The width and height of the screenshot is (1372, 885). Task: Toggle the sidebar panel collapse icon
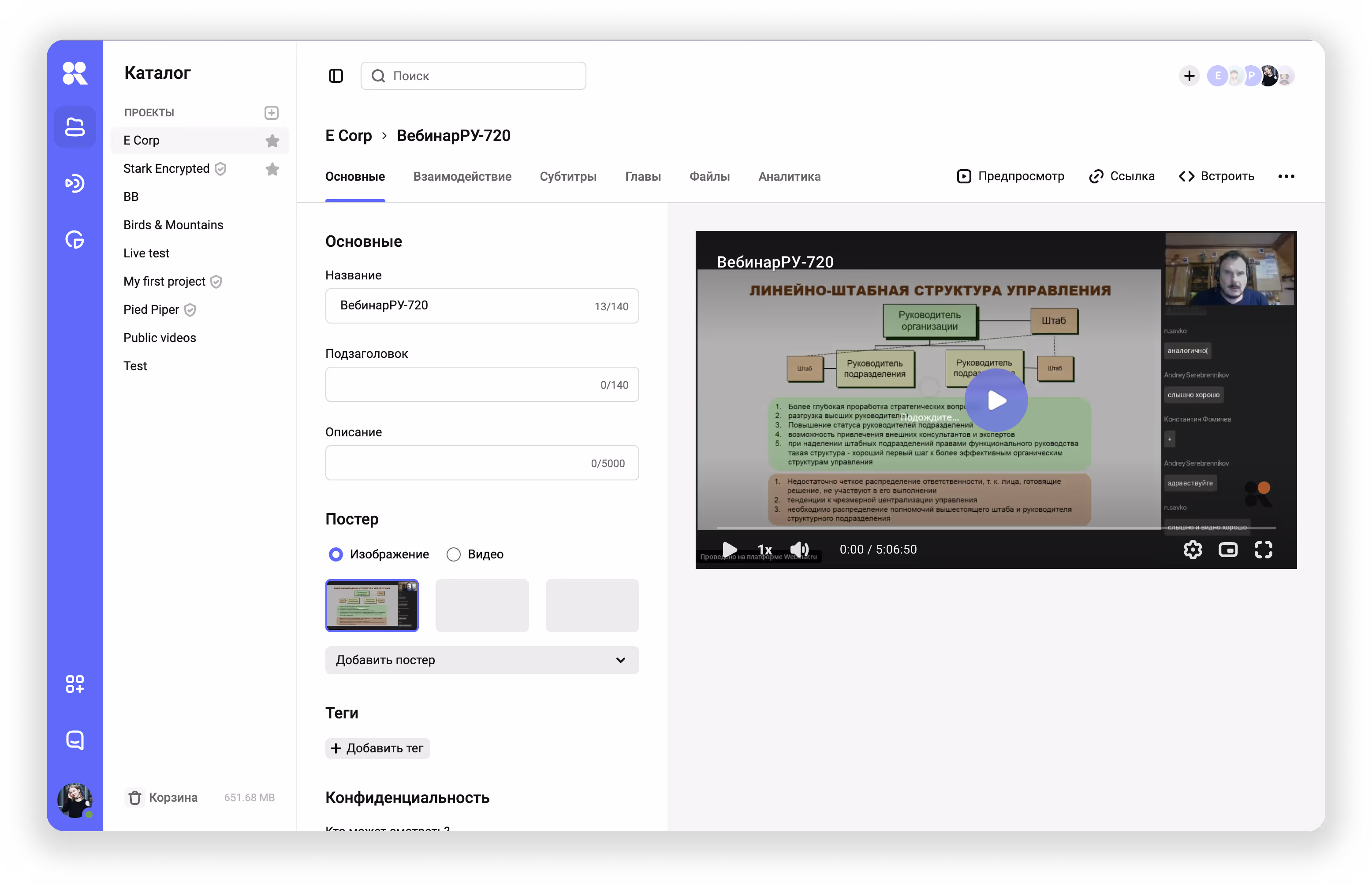[x=336, y=76]
